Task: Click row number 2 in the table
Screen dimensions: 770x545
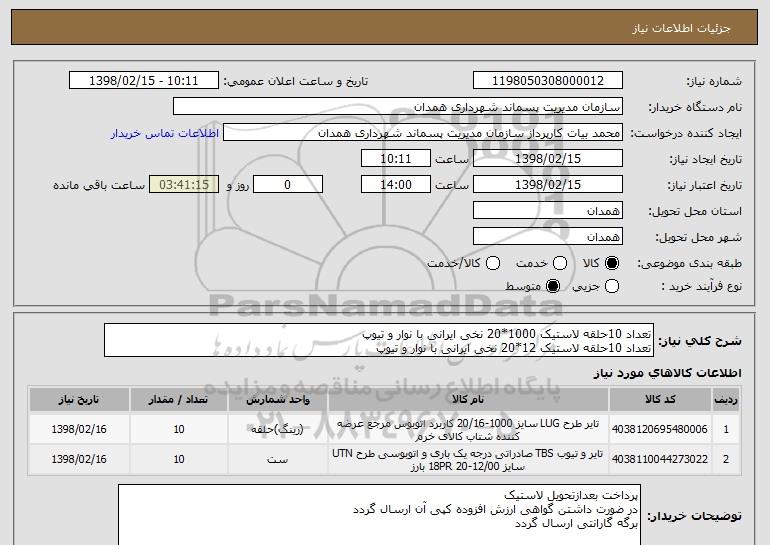Action: [726, 460]
